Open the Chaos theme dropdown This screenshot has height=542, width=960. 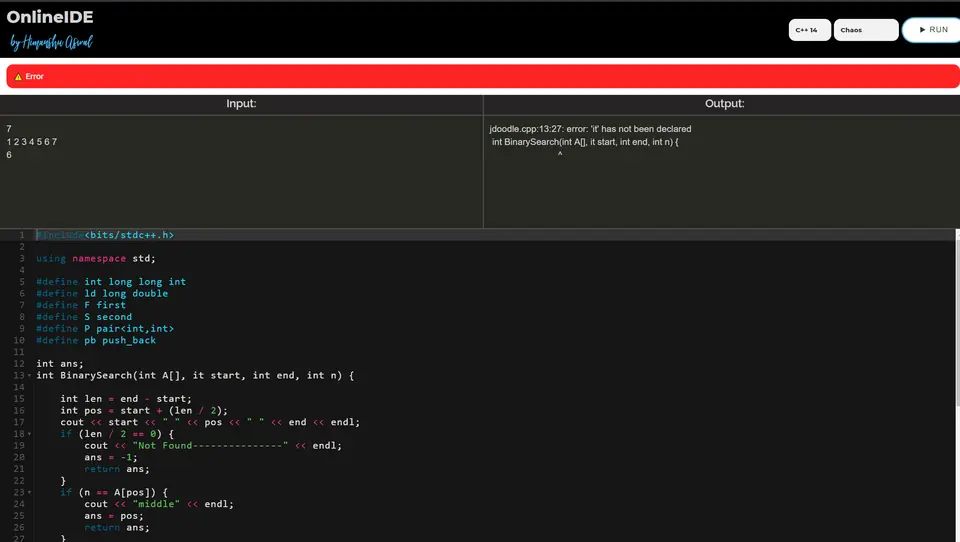coord(866,29)
